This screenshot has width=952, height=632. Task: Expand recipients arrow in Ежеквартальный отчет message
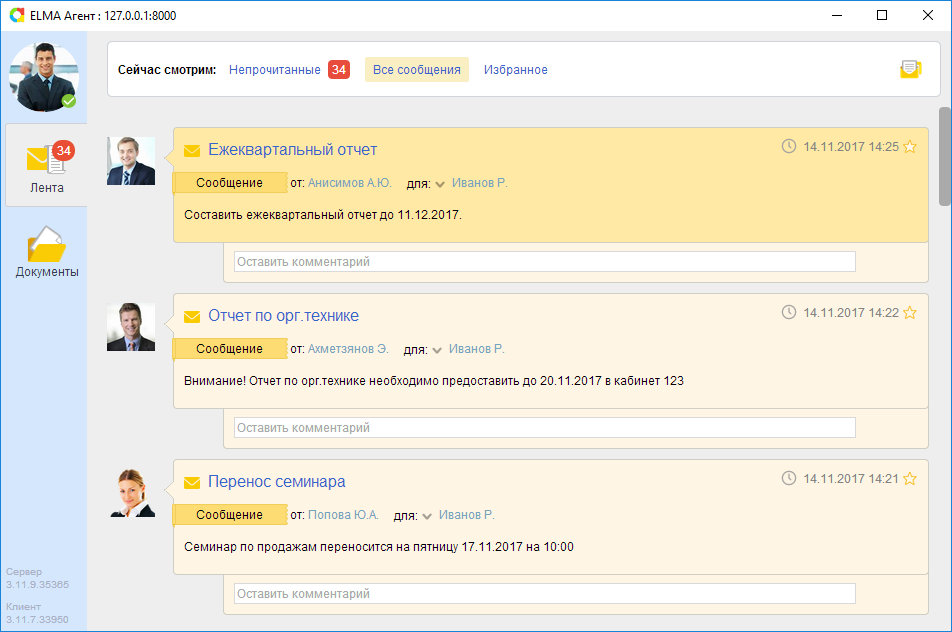440,184
